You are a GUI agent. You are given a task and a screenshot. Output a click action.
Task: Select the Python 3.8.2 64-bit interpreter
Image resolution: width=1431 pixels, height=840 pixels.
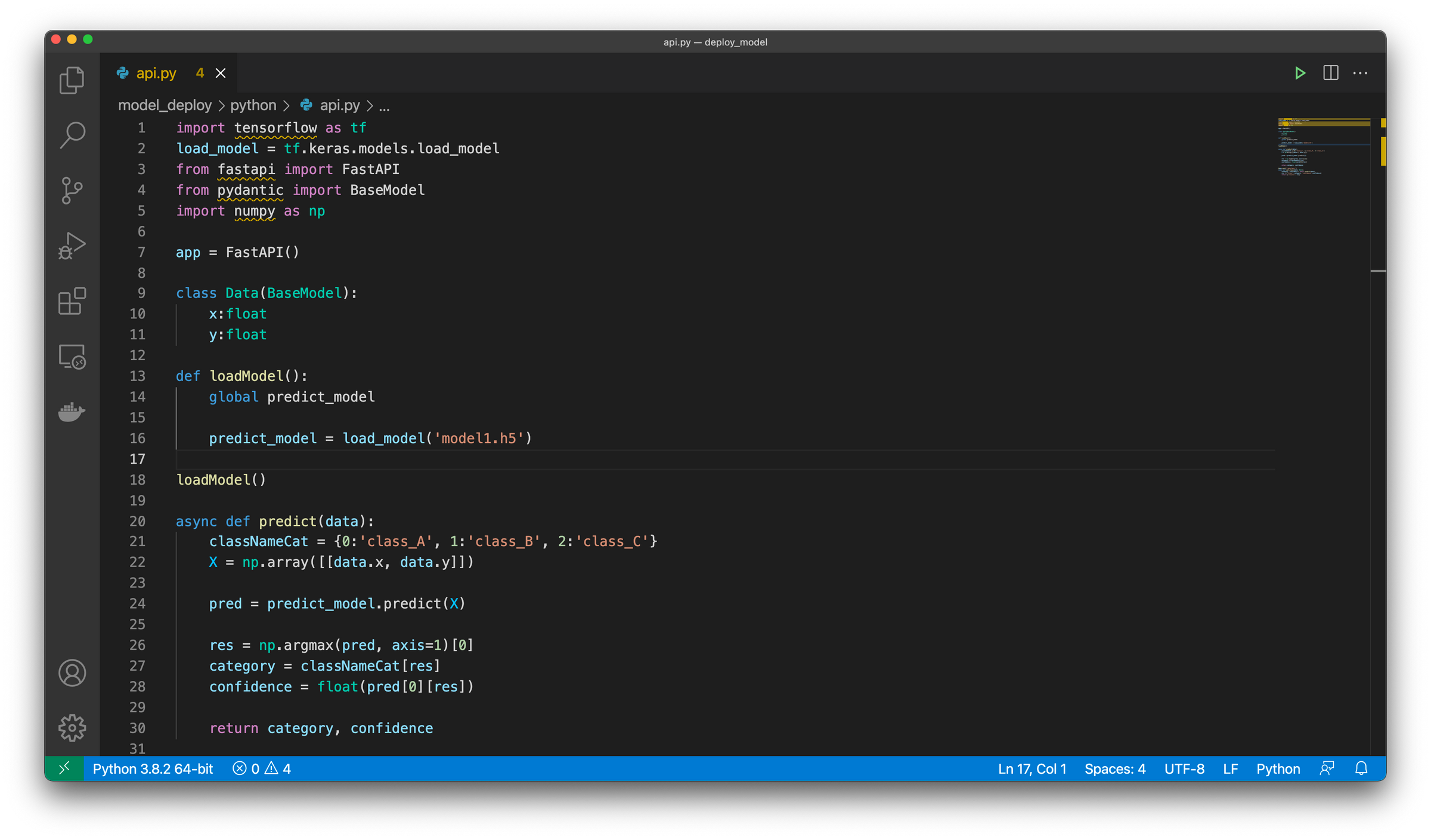pyautogui.click(x=153, y=768)
